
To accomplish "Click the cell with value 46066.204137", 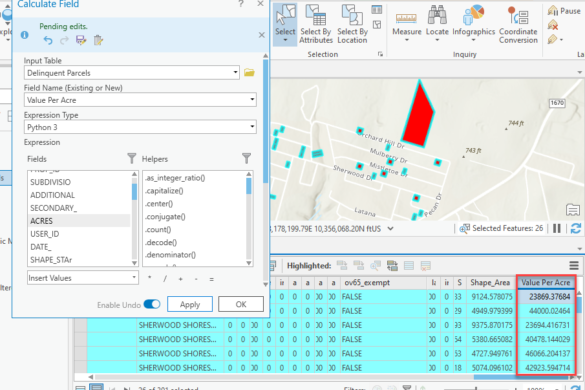I will tap(545, 353).
